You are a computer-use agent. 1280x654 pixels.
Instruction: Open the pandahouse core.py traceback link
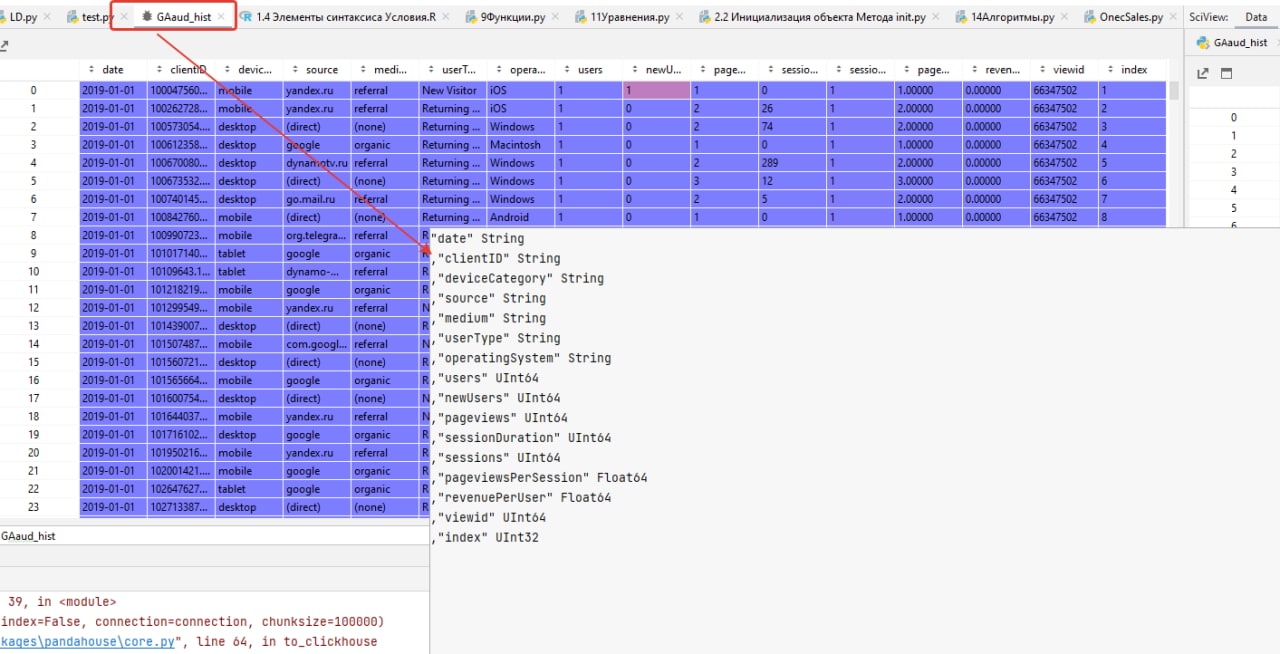90,641
